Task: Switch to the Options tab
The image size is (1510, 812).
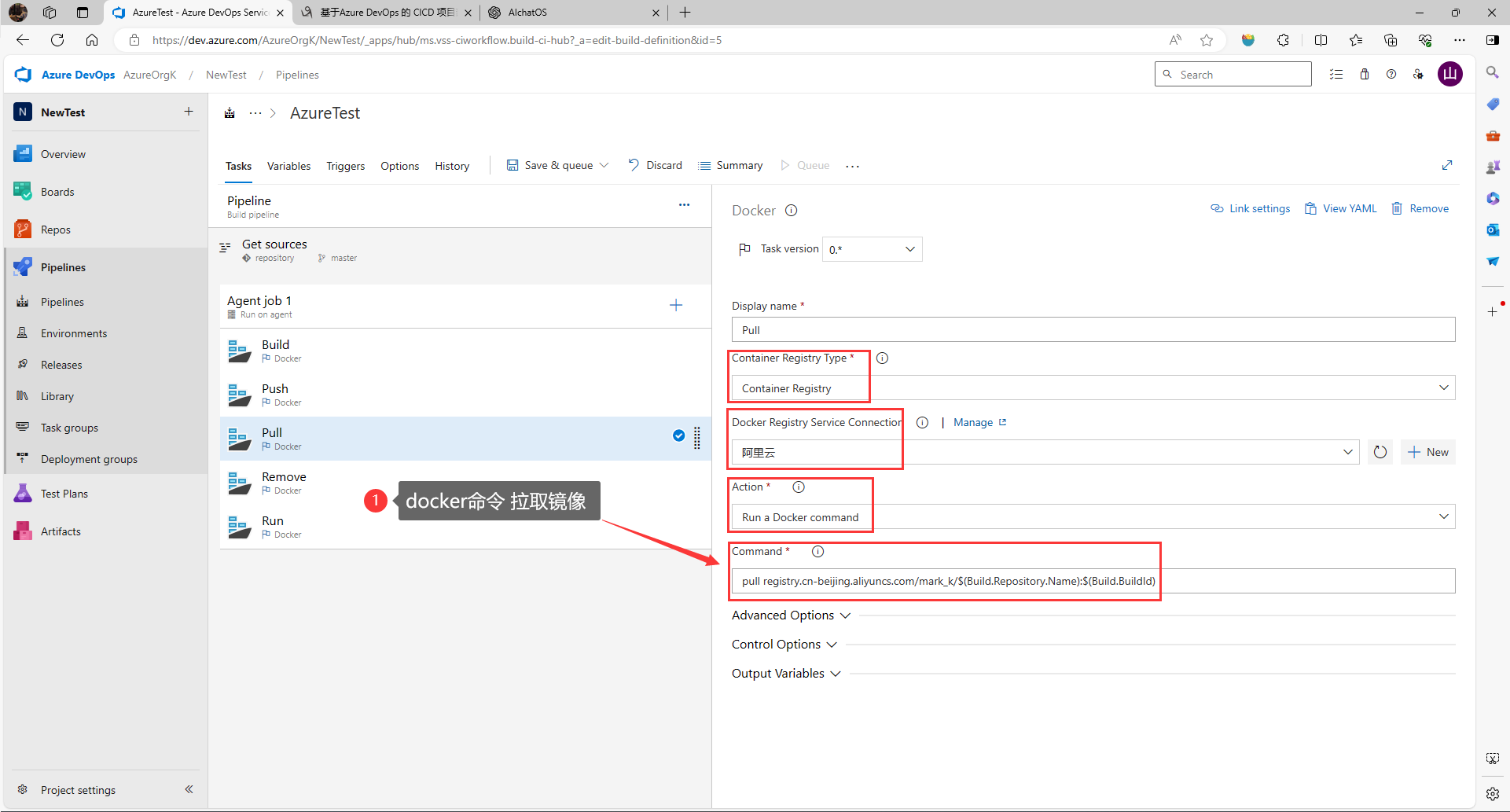Action: coord(399,166)
